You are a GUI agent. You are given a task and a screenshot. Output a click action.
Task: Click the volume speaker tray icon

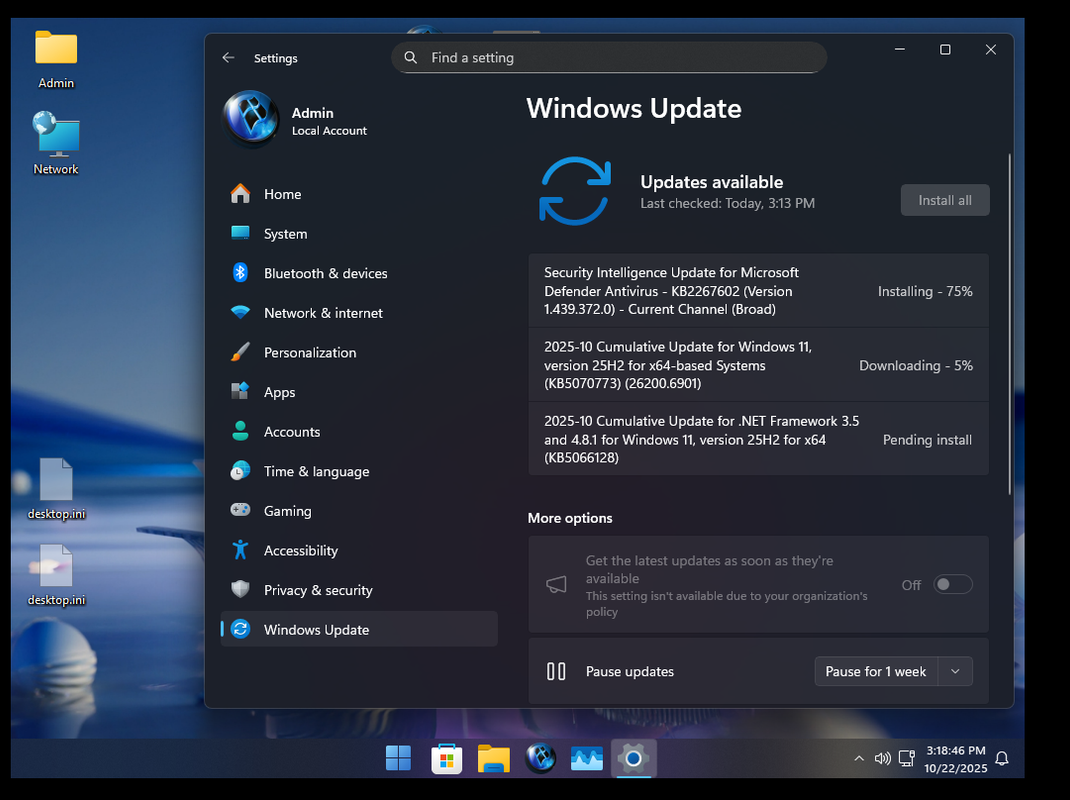pos(882,759)
